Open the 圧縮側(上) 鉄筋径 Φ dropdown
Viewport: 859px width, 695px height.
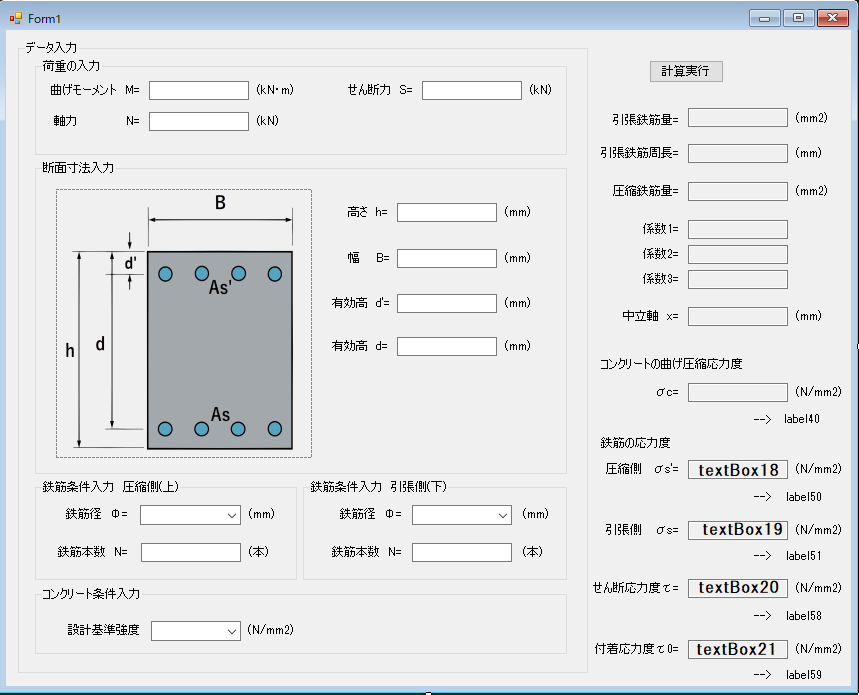coord(191,515)
